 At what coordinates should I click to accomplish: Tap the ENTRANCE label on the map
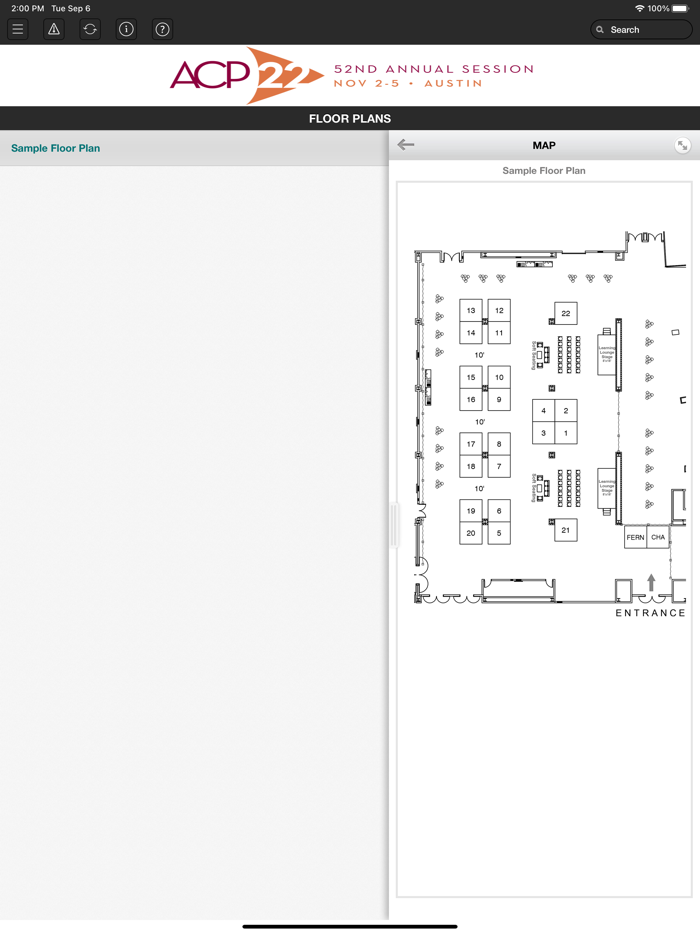(650, 613)
